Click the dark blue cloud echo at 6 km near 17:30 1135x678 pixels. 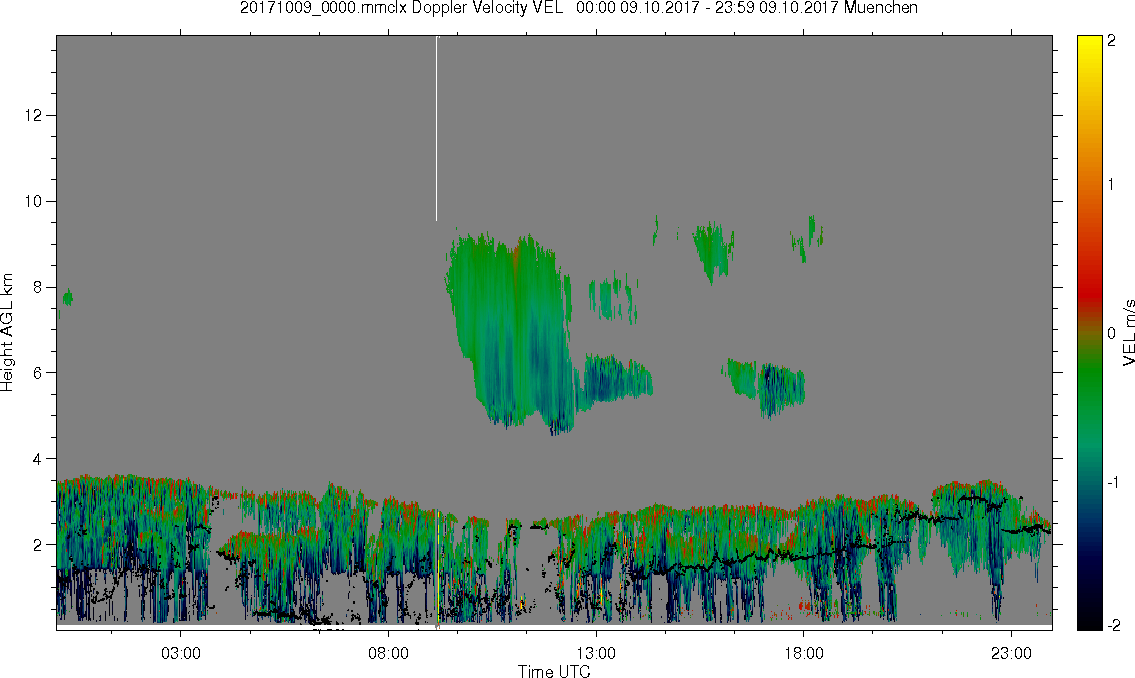[x=782, y=391]
